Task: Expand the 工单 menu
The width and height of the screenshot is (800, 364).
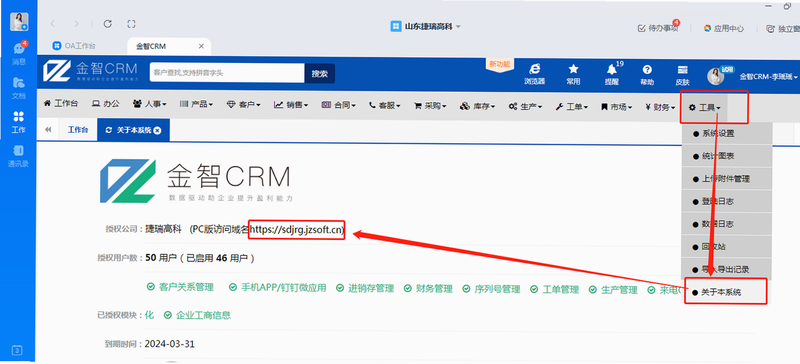Action: coord(571,106)
